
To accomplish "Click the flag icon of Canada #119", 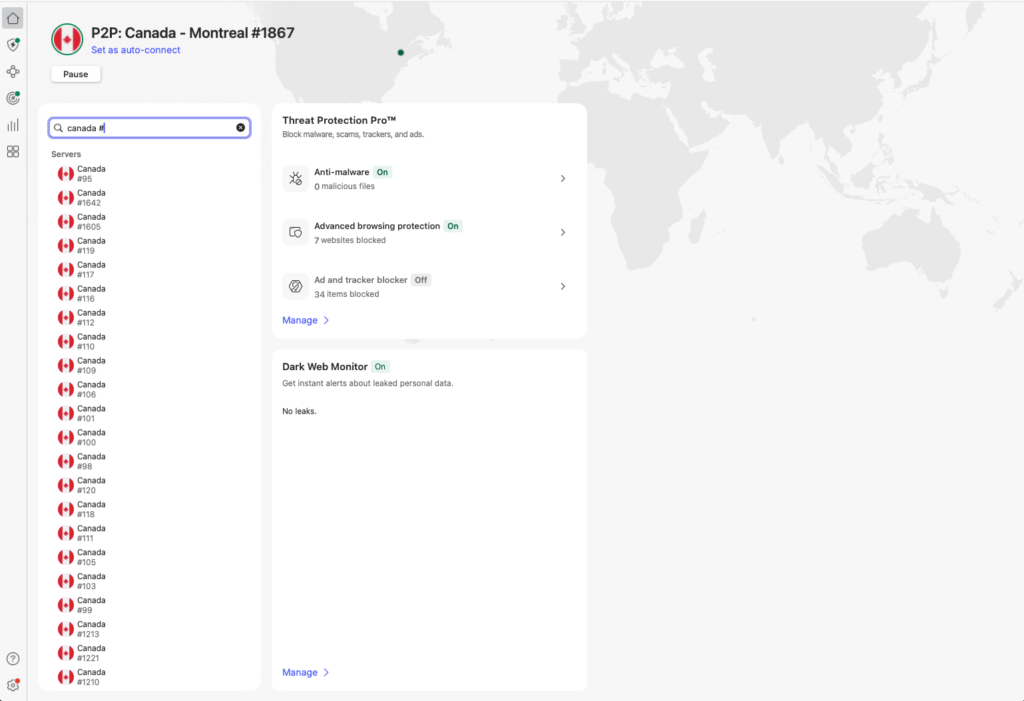I will [x=65, y=246].
